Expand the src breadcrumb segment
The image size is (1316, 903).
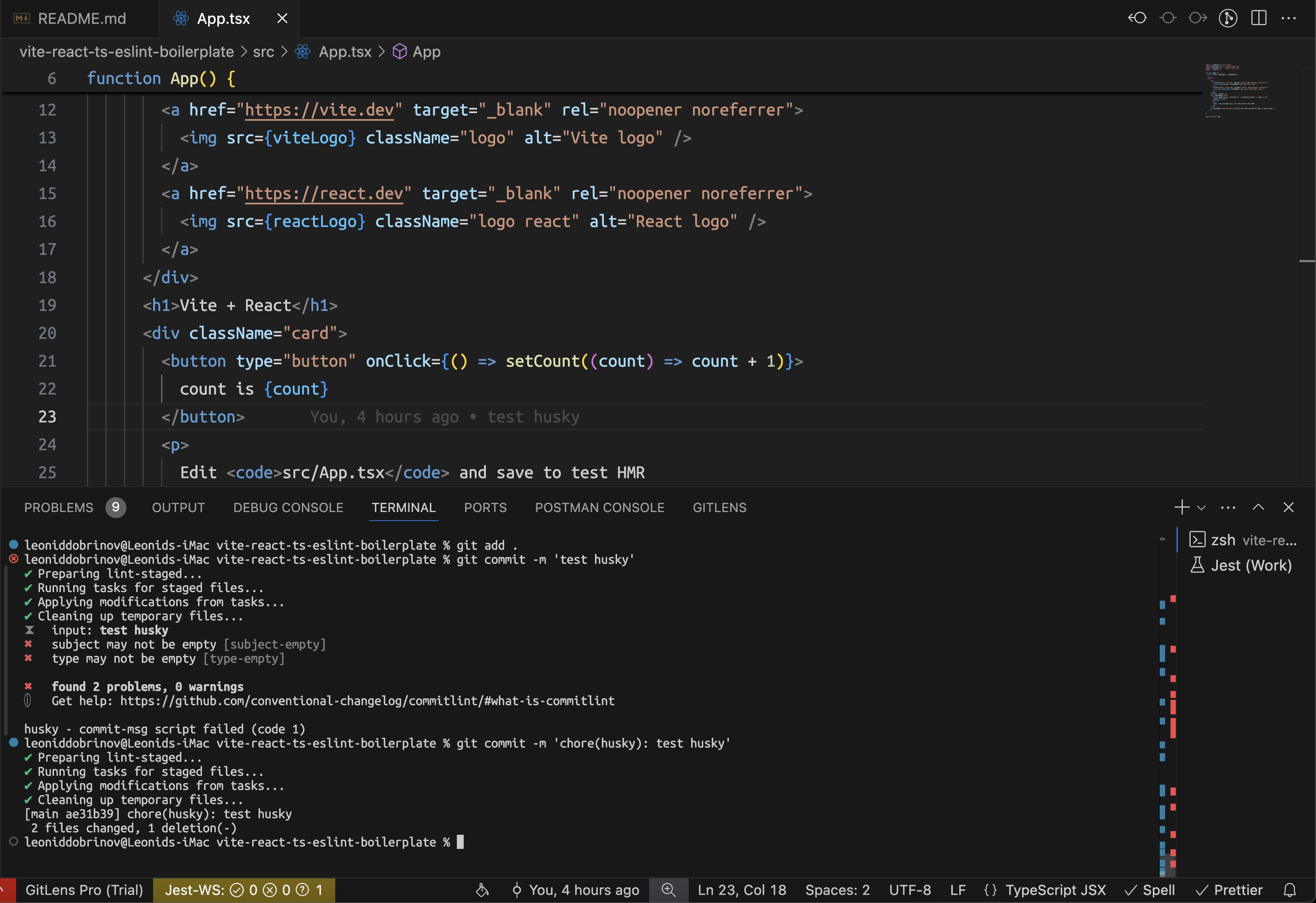point(263,52)
